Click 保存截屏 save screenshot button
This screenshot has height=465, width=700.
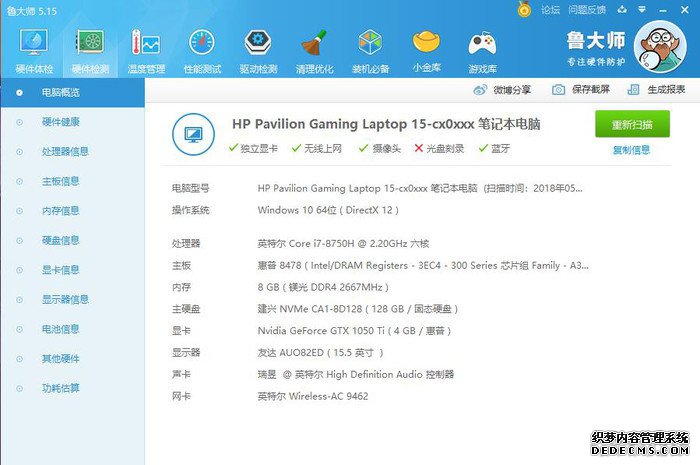pyautogui.click(x=581, y=90)
